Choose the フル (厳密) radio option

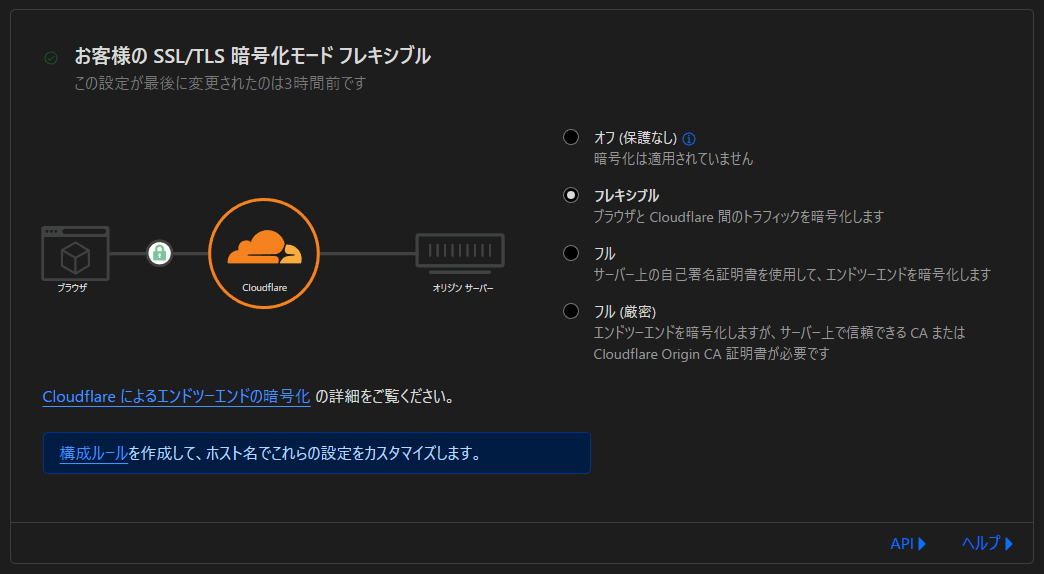[571, 311]
